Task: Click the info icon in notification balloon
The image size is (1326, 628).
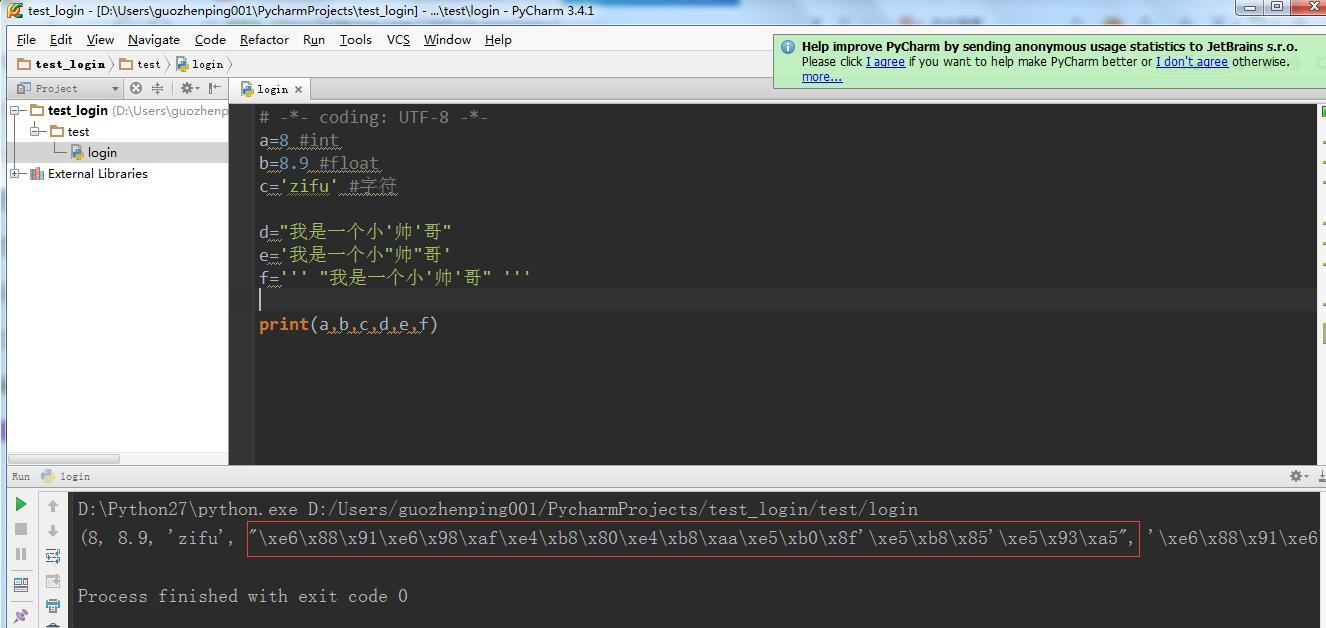Action: point(788,47)
